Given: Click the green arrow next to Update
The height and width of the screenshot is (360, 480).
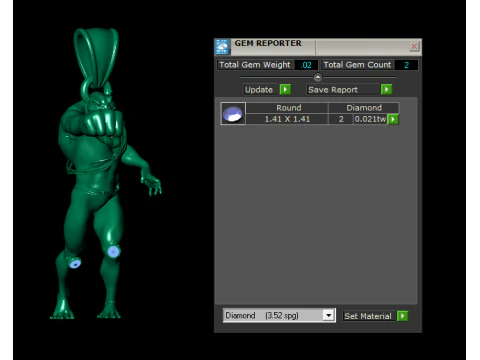Looking at the screenshot, I should coord(285,89).
